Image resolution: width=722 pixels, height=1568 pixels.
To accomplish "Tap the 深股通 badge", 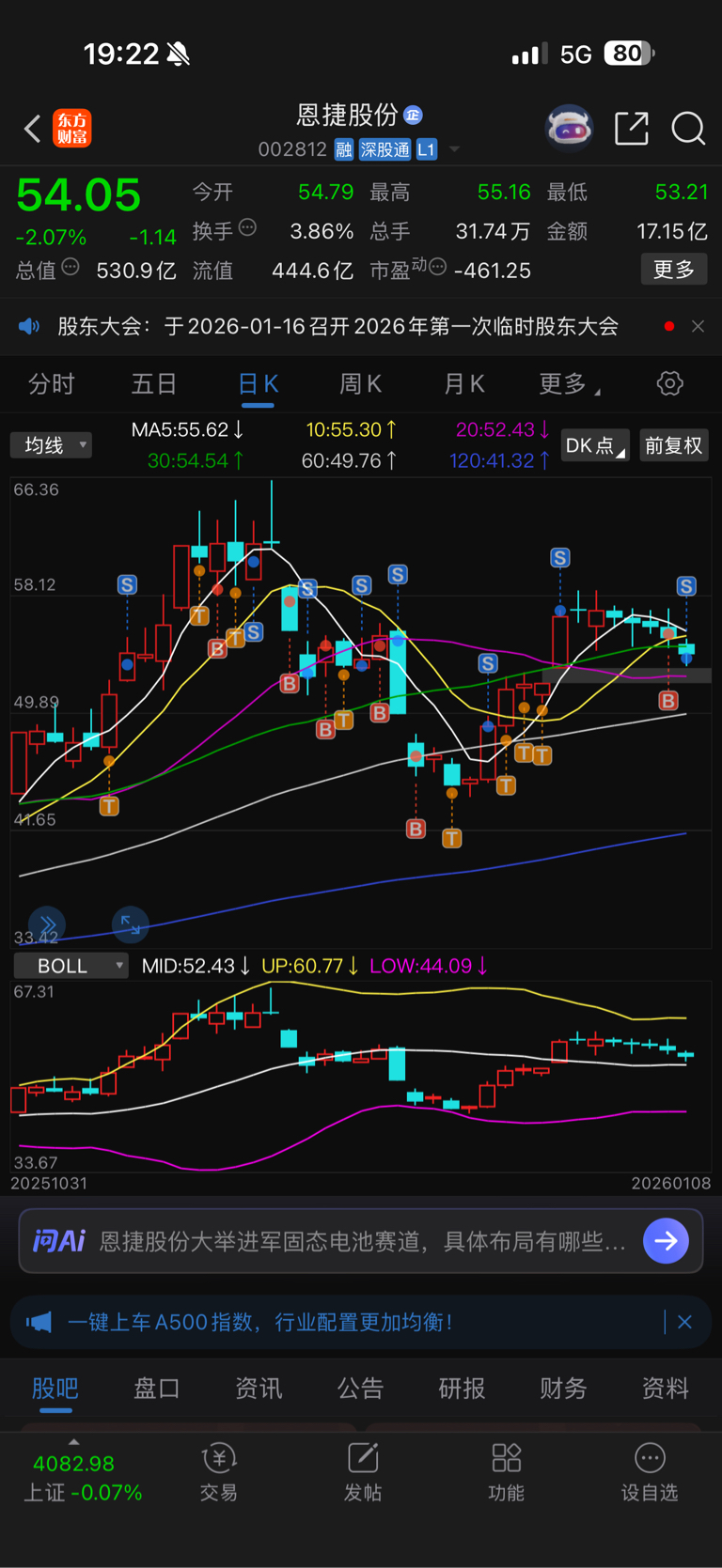I will 385,149.
